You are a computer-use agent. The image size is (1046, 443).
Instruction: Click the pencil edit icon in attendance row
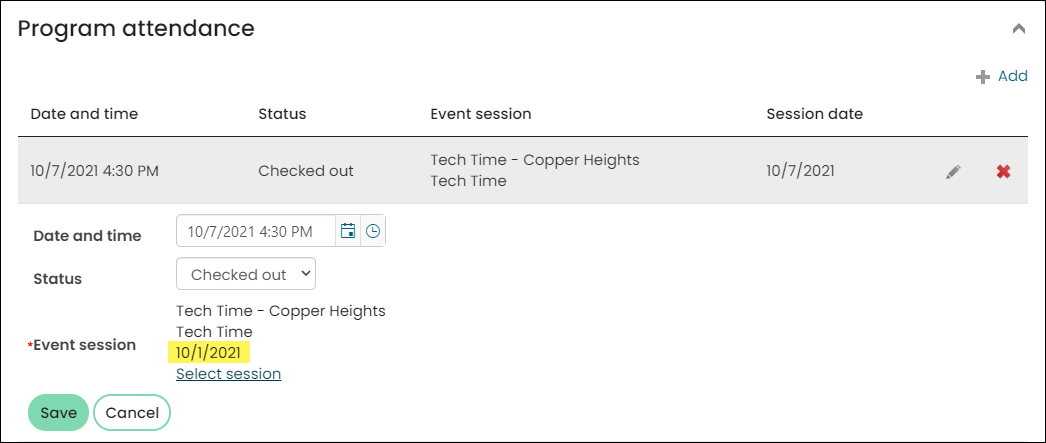click(953, 172)
